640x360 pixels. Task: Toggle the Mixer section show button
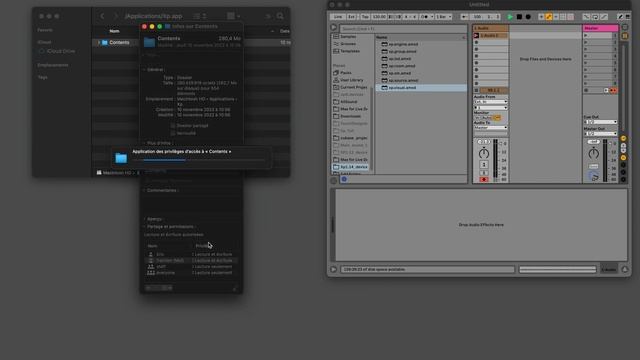[x=623, y=158]
